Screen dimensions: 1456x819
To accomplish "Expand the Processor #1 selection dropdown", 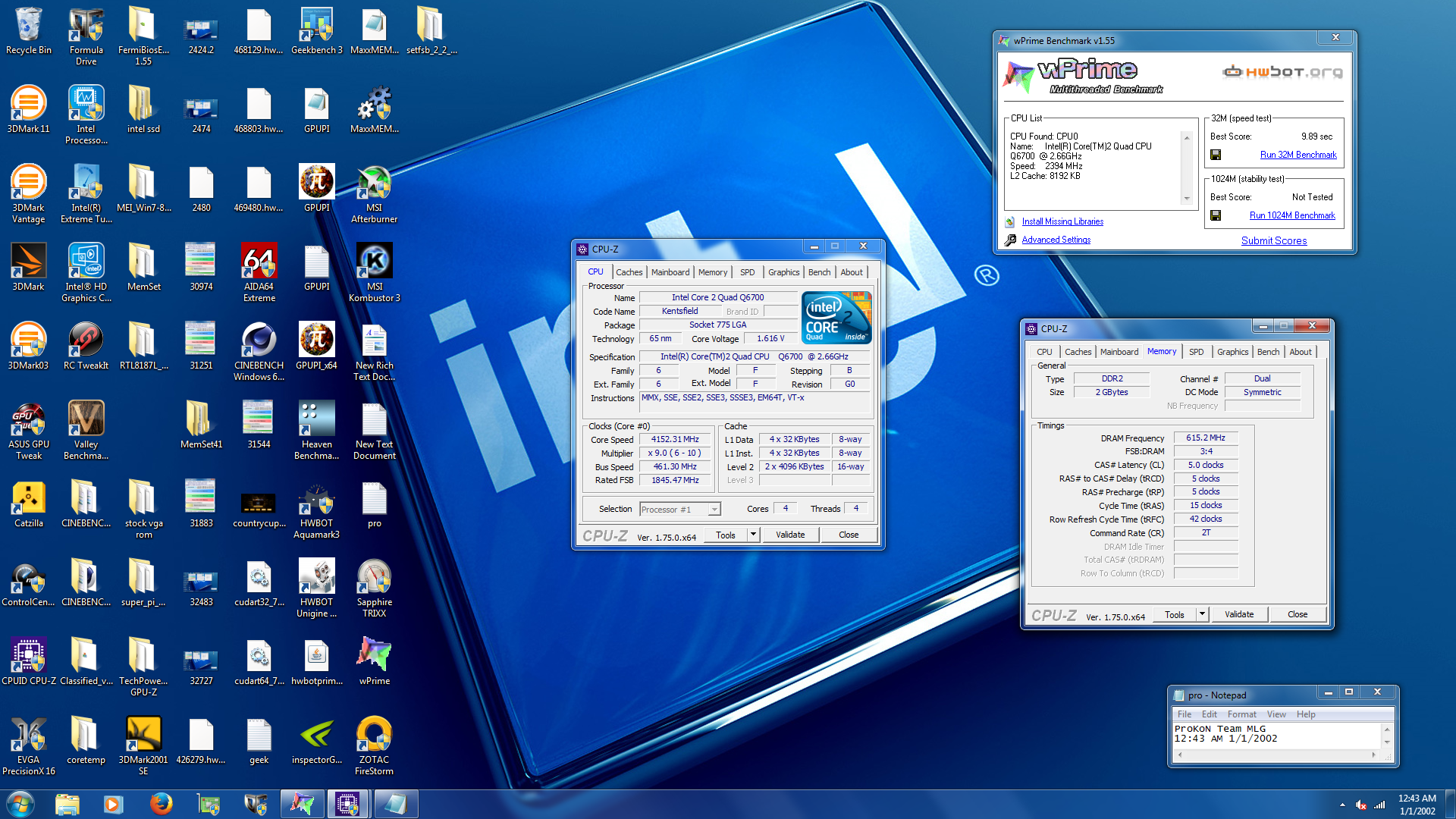I will [x=714, y=510].
